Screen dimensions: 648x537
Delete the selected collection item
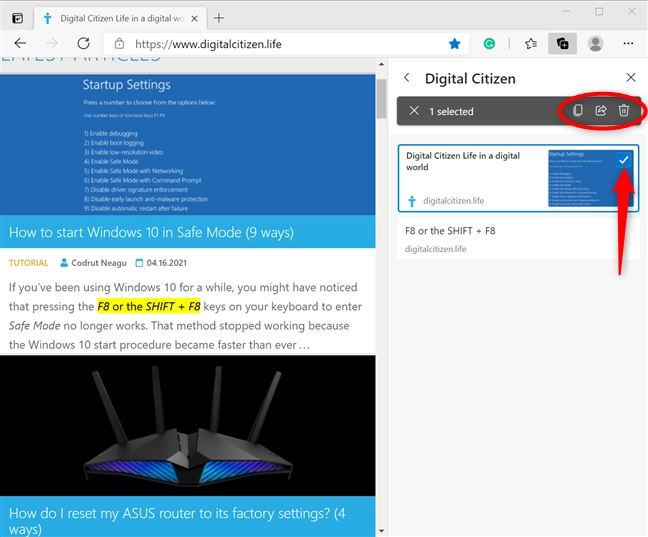(x=624, y=110)
